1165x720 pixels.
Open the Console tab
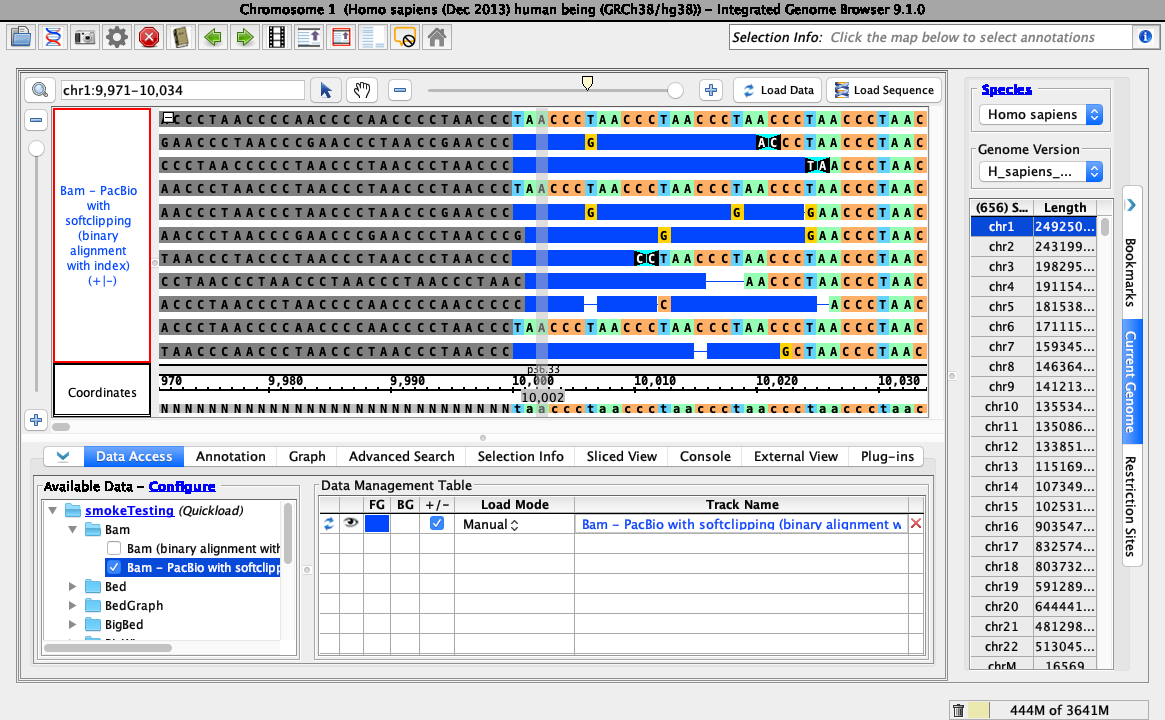coord(705,456)
